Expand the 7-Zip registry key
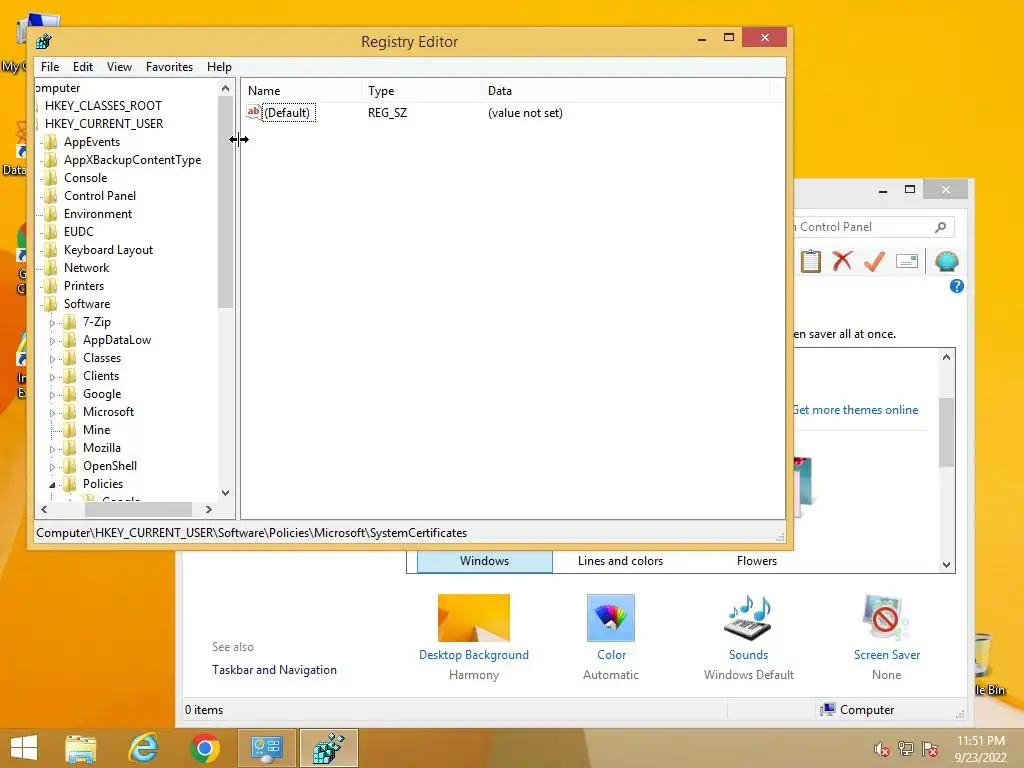 pos(52,323)
